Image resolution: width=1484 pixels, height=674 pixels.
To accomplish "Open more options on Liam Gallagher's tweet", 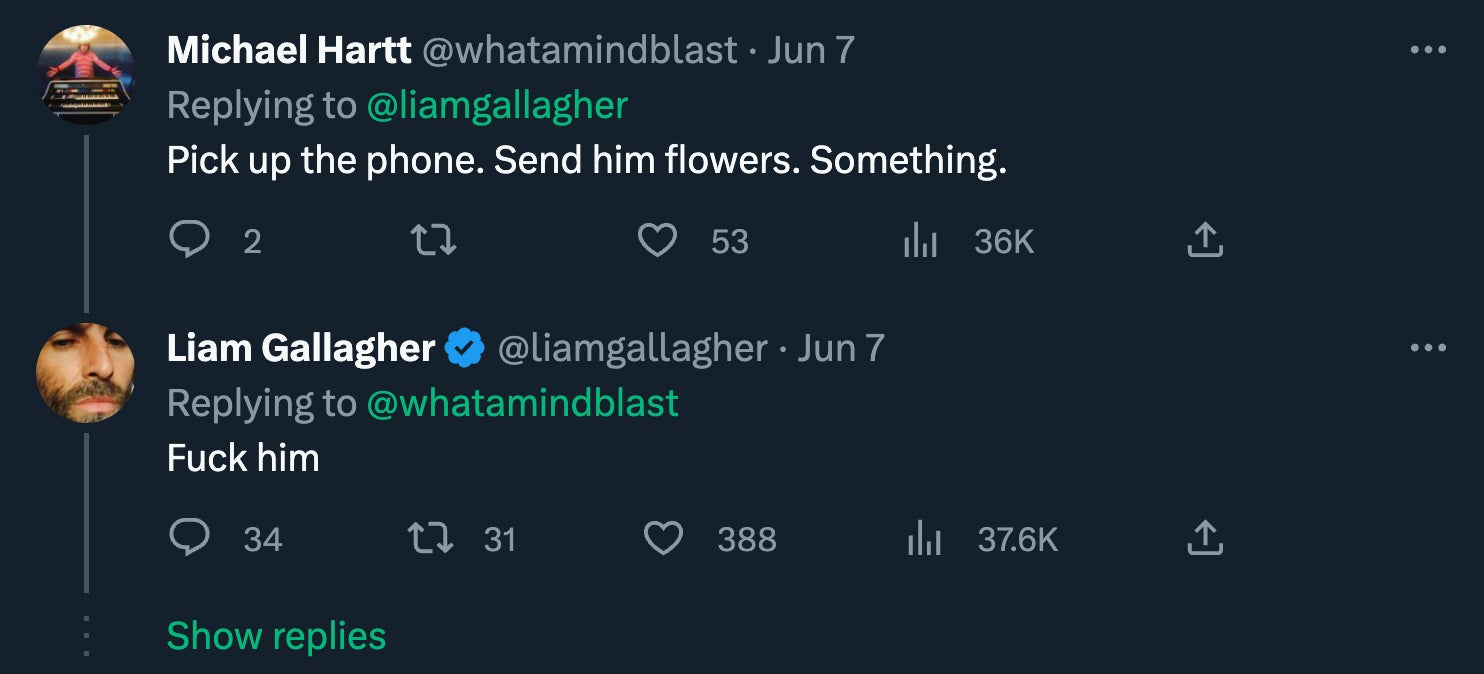I will (x=1427, y=348).
